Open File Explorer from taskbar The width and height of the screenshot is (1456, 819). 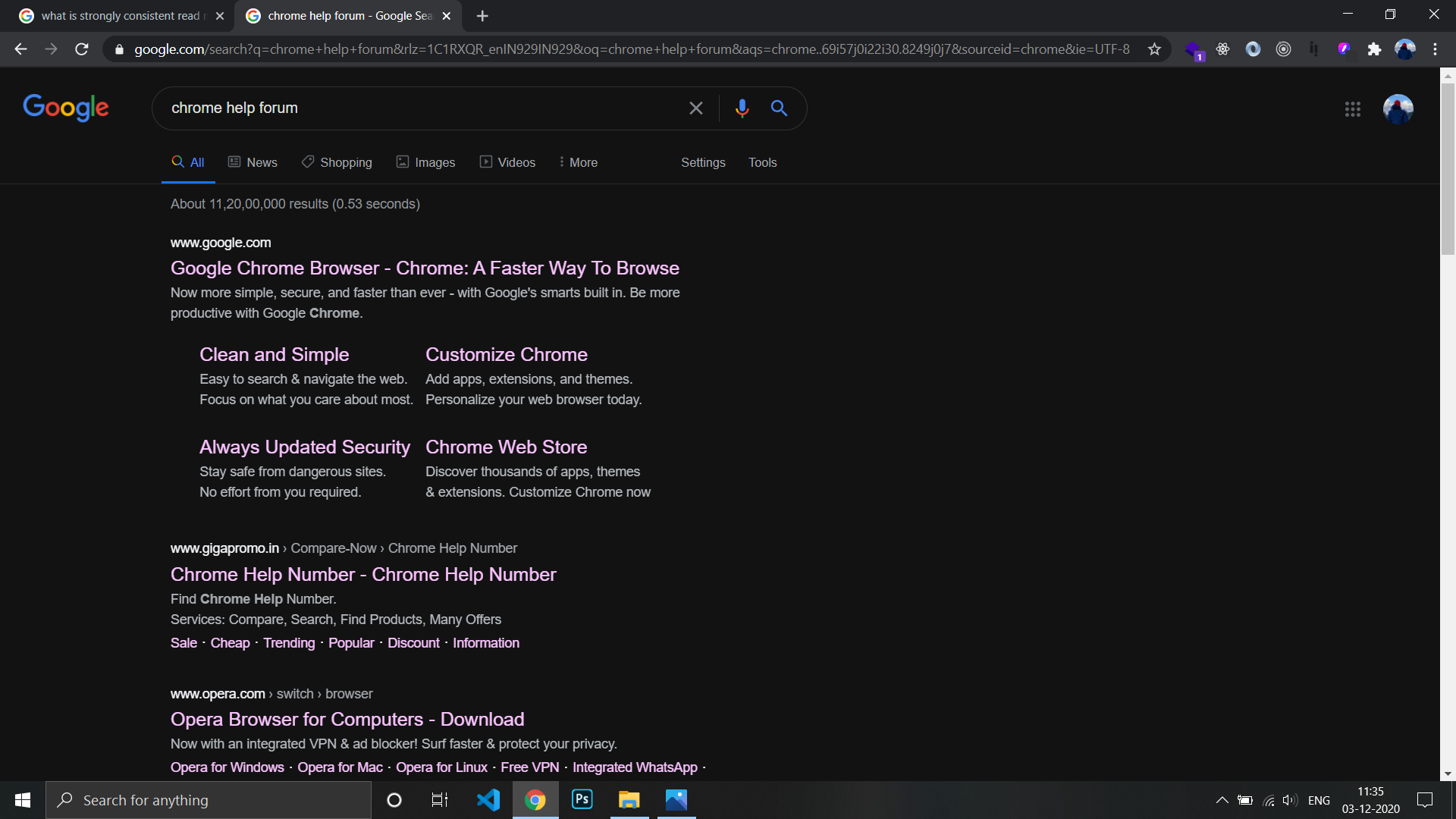point(629,800)
